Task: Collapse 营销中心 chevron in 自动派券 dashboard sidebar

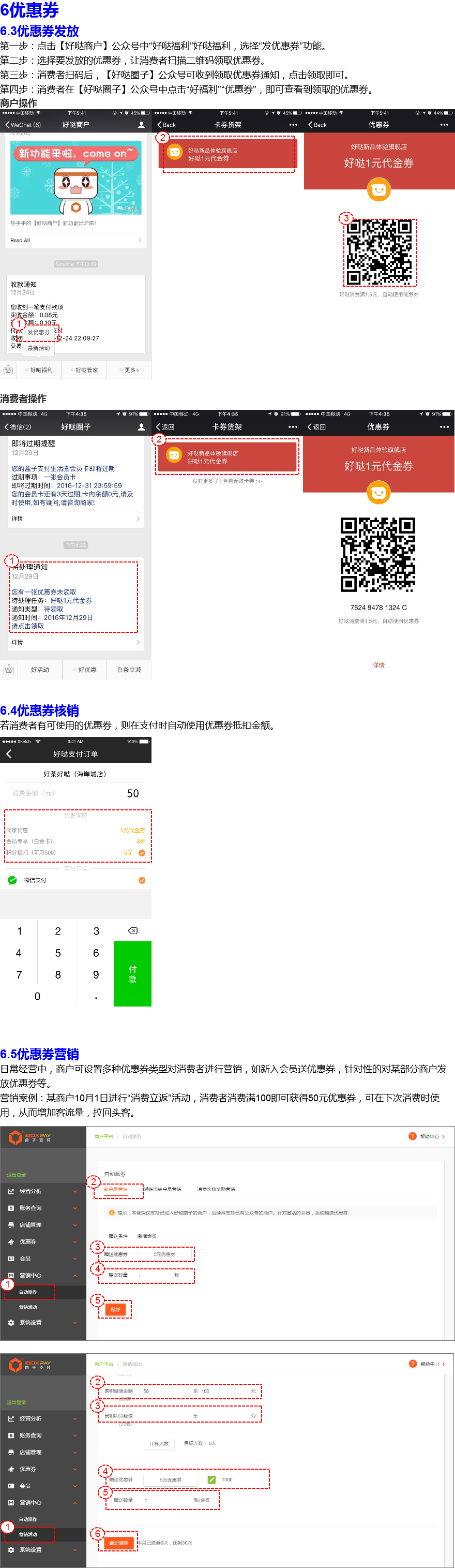Action: coord(75,1275)
